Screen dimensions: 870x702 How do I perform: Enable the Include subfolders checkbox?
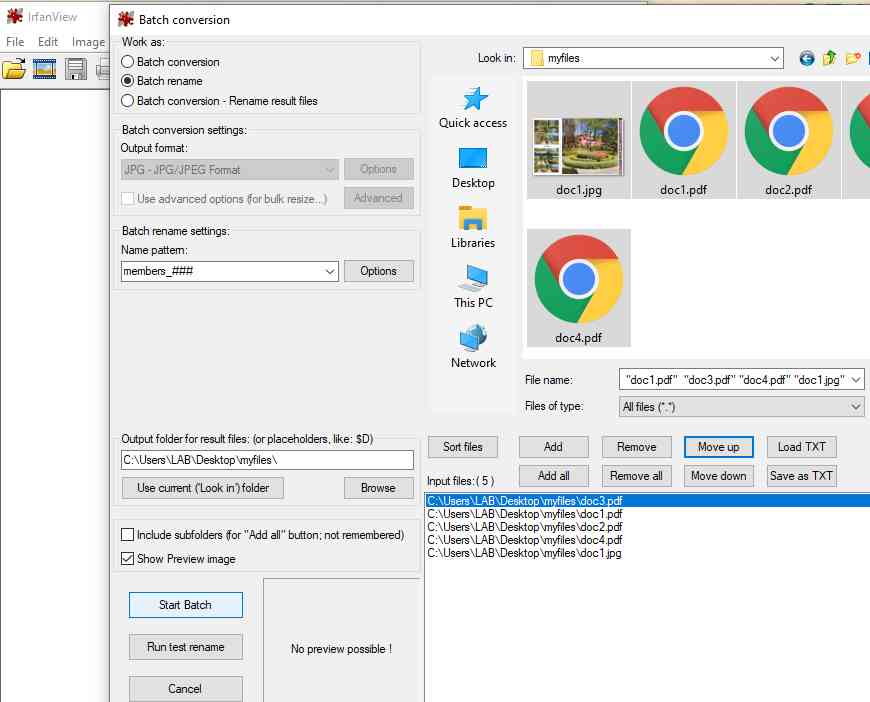(127, 535)
